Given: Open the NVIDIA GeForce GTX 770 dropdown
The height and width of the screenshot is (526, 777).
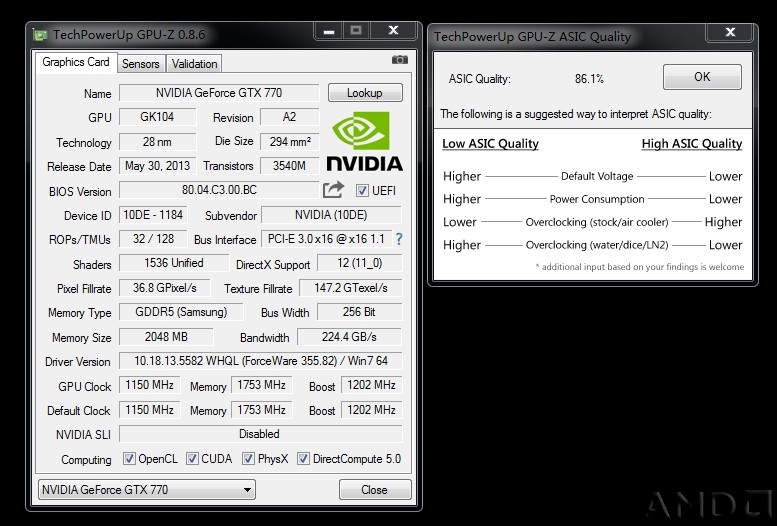Looking at the screenshot, I should 147,490.
